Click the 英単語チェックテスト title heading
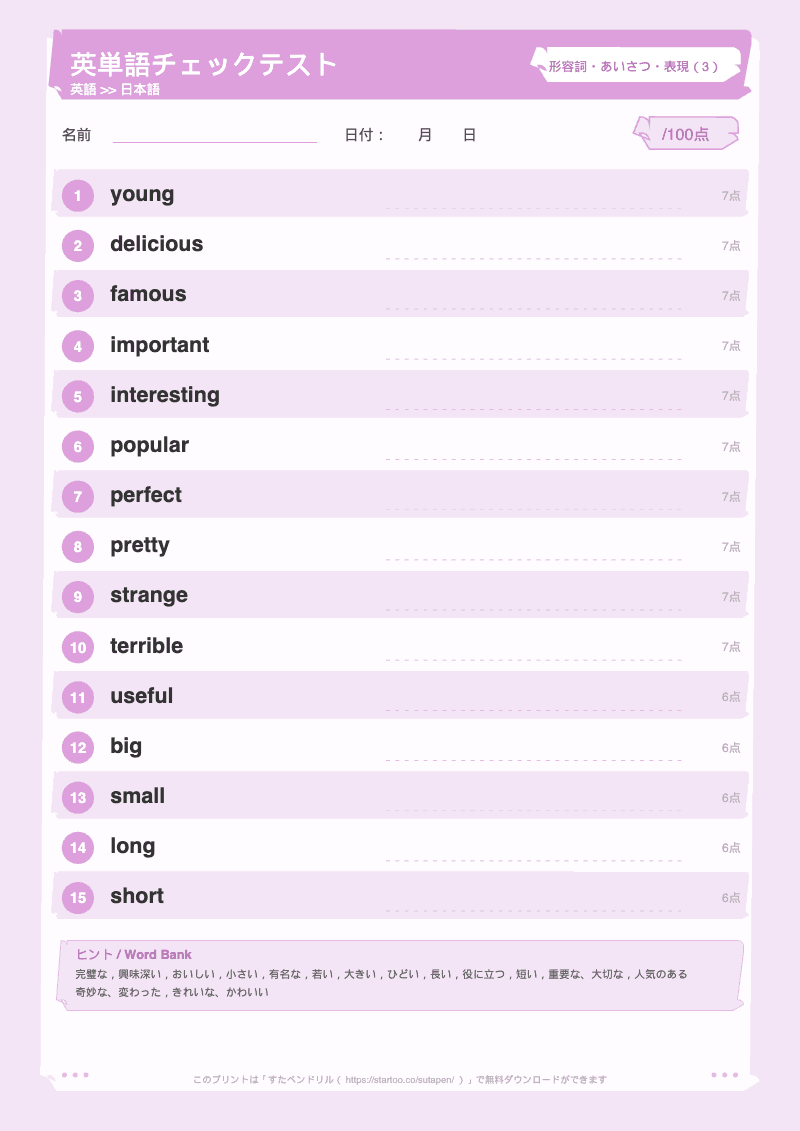The image size is (800, 1131). [204, 64]
